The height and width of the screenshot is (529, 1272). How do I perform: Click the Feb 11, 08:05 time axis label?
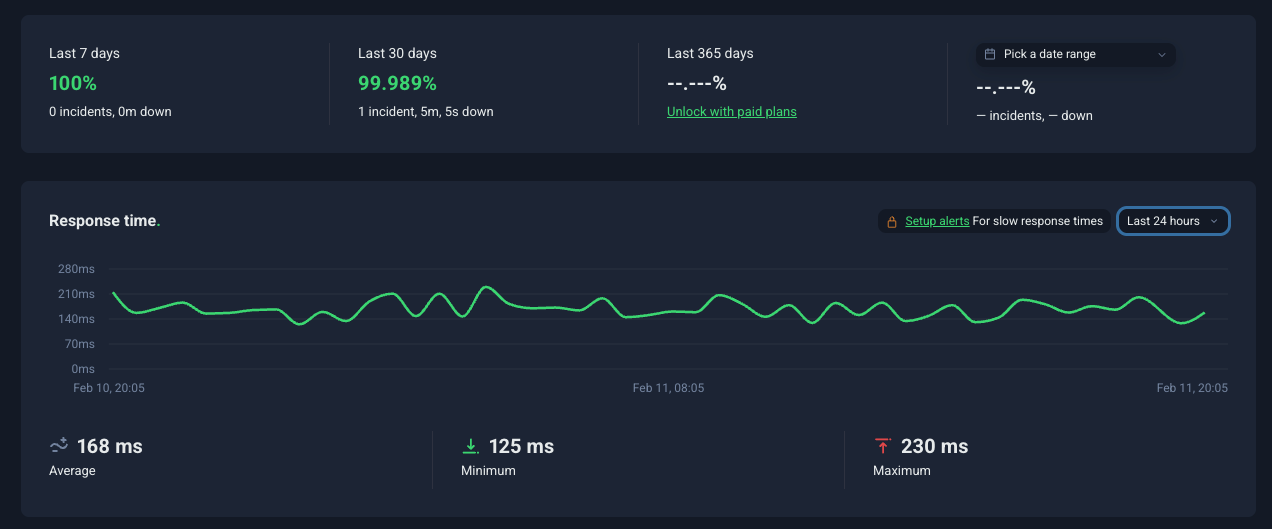[668, 388]
